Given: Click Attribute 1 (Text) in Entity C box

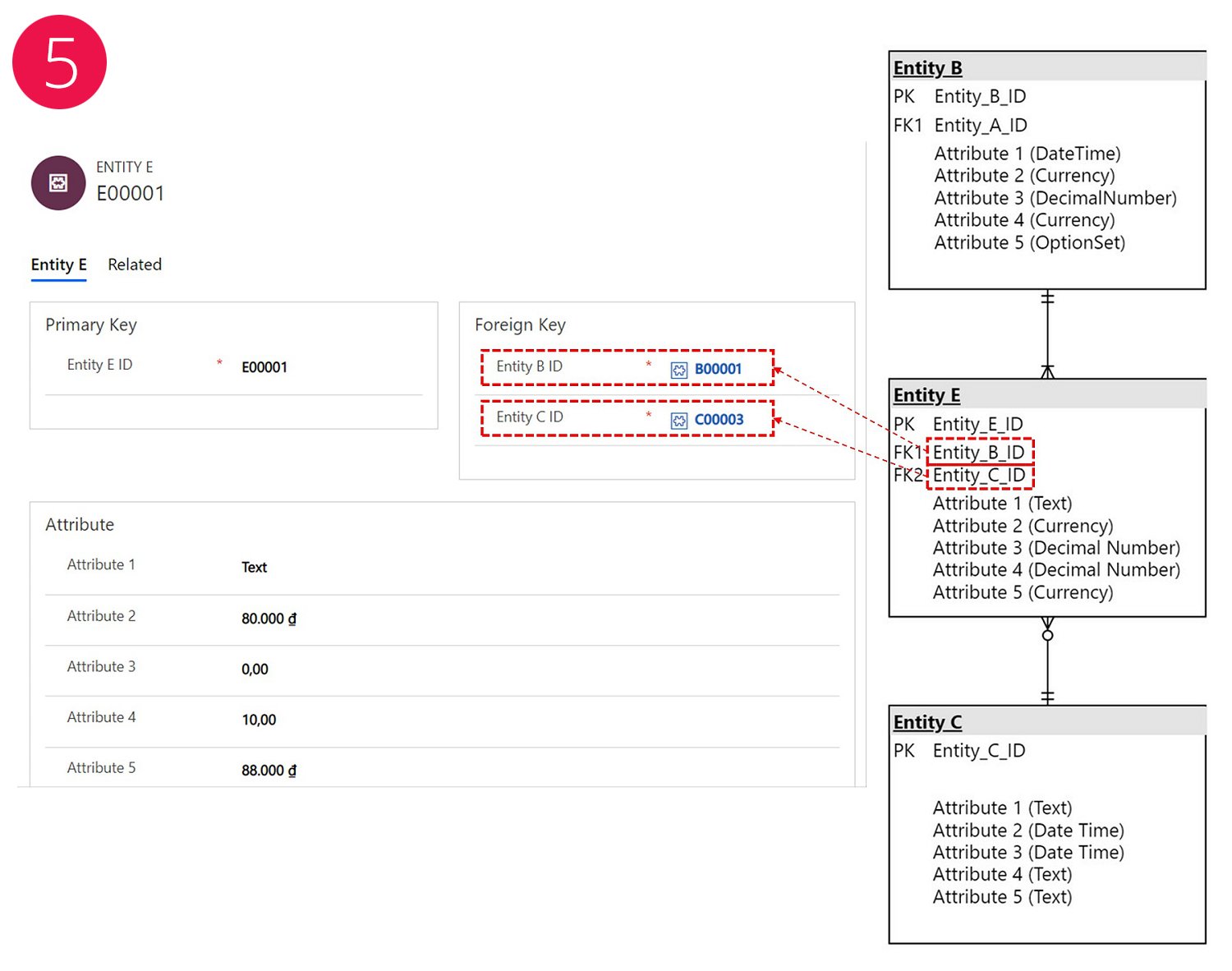Looking at the screenshot, I should pos(1002,808).
